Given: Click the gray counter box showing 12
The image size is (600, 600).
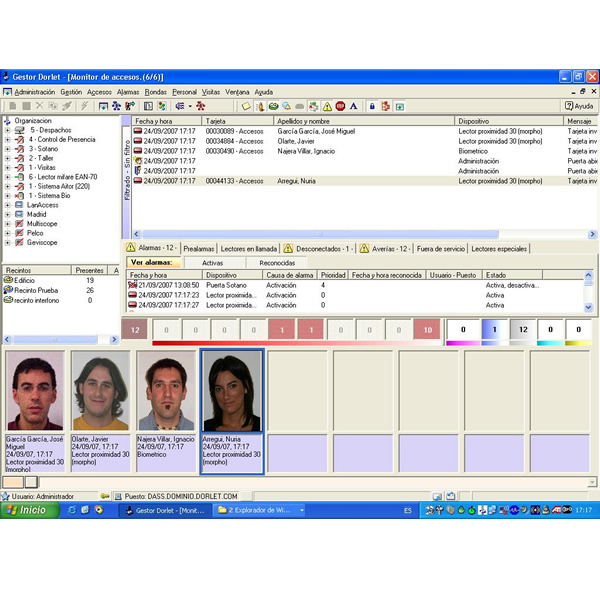Looking at the screenshot, I should (x=523, y=329).
